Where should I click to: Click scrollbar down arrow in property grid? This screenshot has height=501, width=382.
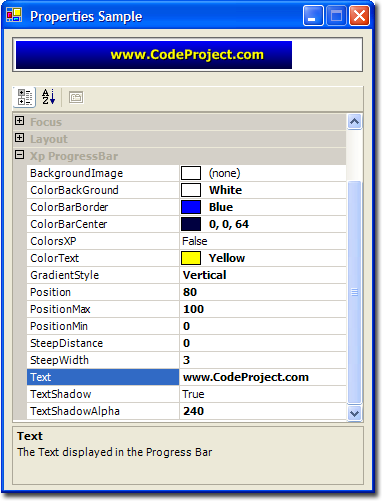[354, 413]
